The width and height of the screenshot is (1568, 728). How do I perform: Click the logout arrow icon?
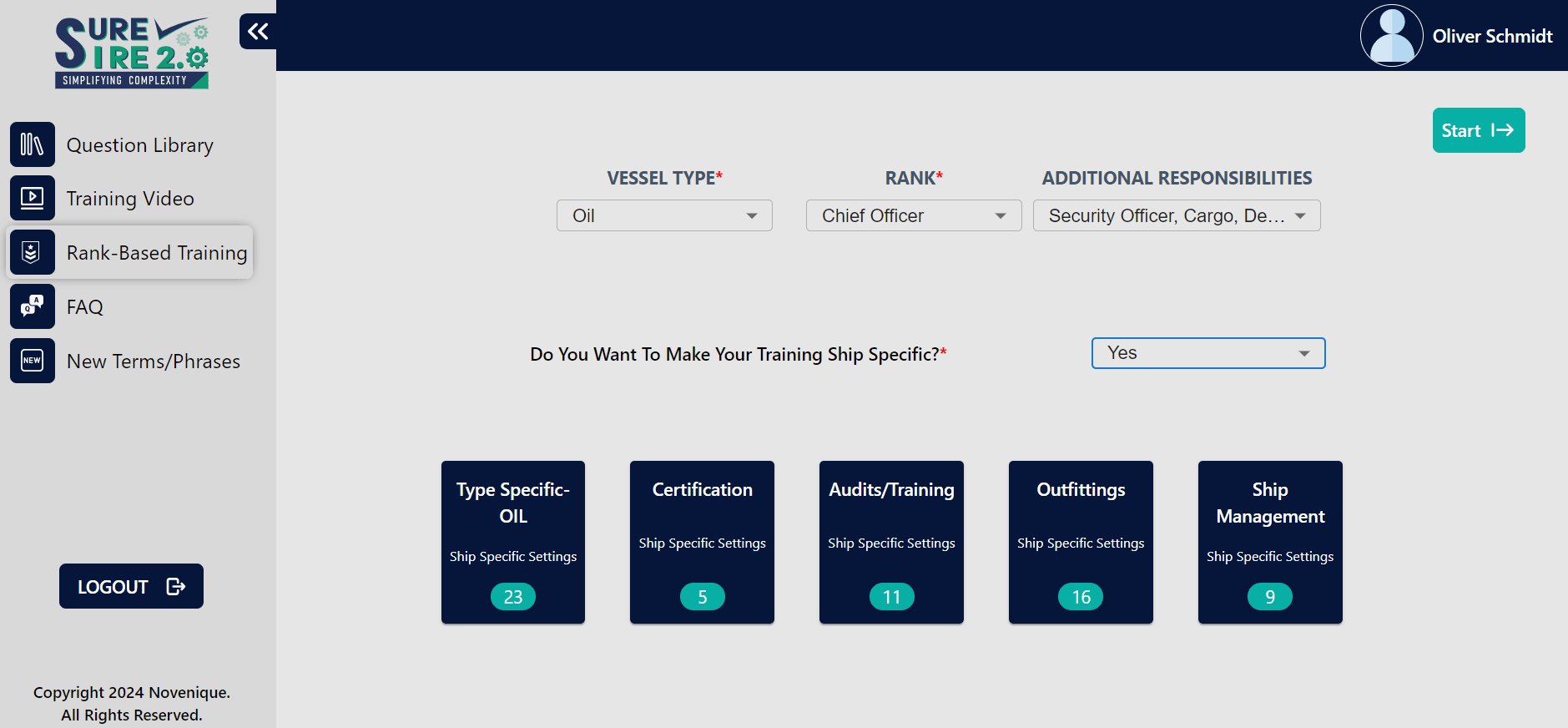point(176,586)
